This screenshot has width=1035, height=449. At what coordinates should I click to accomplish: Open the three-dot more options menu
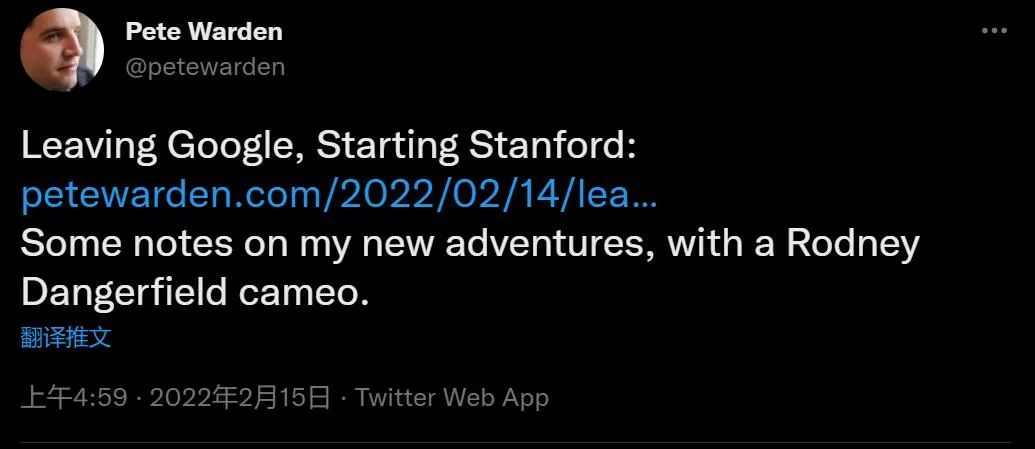994,32
